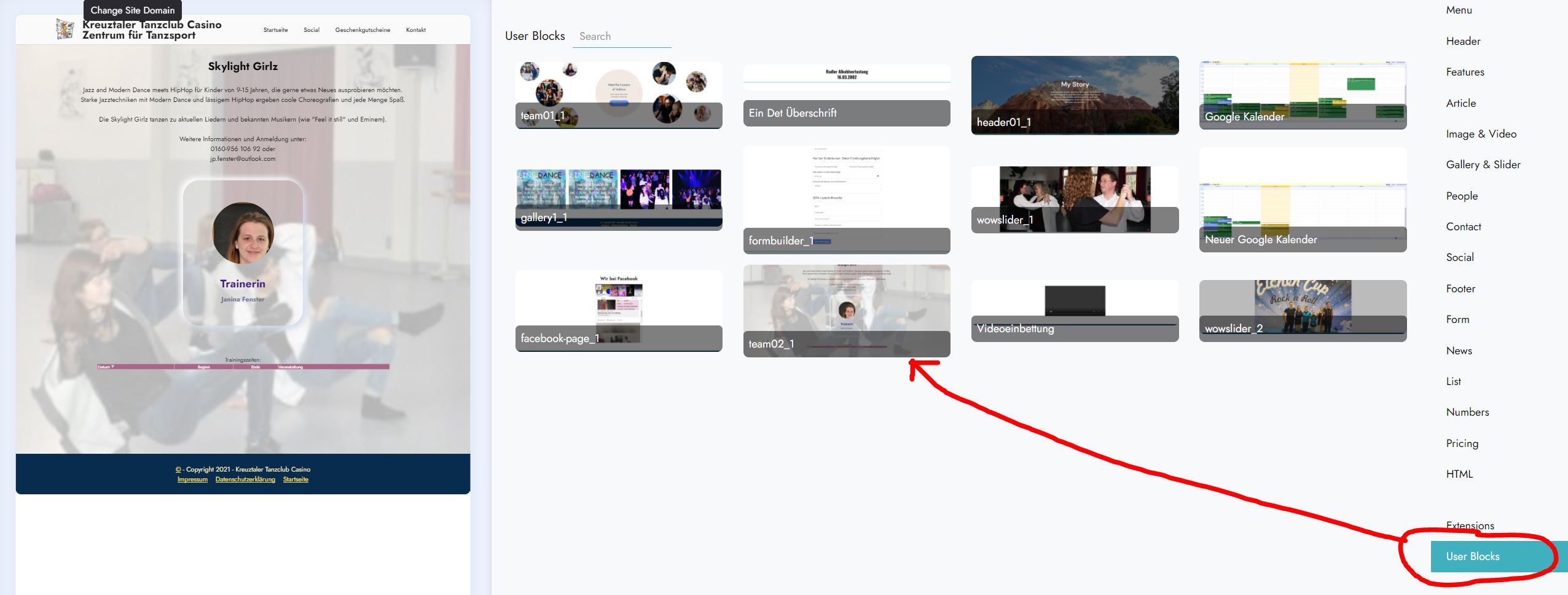Choose the header01_1 block thumbnail
Viewport: 1568px width, 595px height.
click(1075, 95)
